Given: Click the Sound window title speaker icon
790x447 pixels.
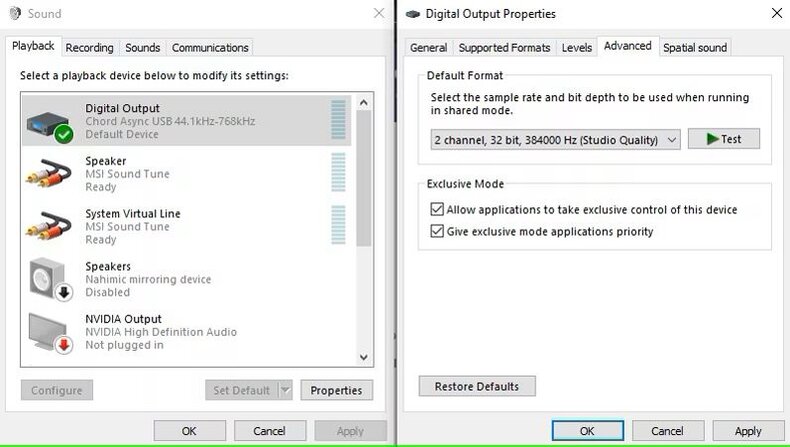Looking at the screenshot, I should pos(16,14).
